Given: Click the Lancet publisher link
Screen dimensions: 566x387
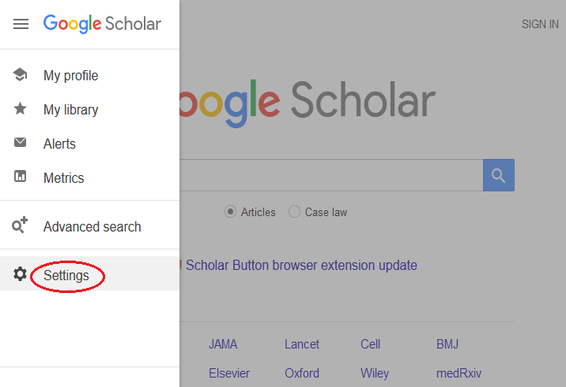Looking at the screenshot, I should click(302, 344).
